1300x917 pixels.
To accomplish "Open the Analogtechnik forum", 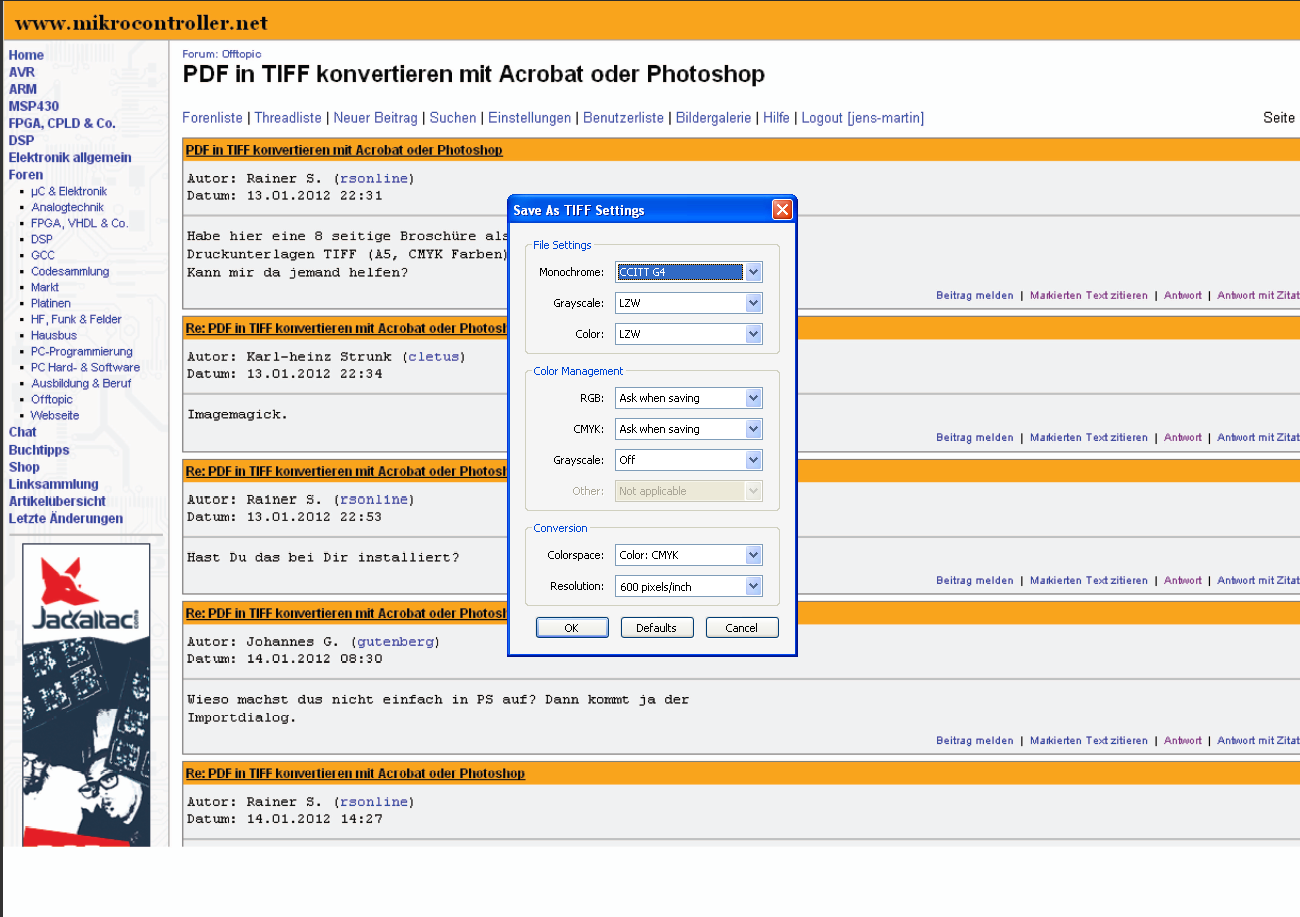I will 67,207.
